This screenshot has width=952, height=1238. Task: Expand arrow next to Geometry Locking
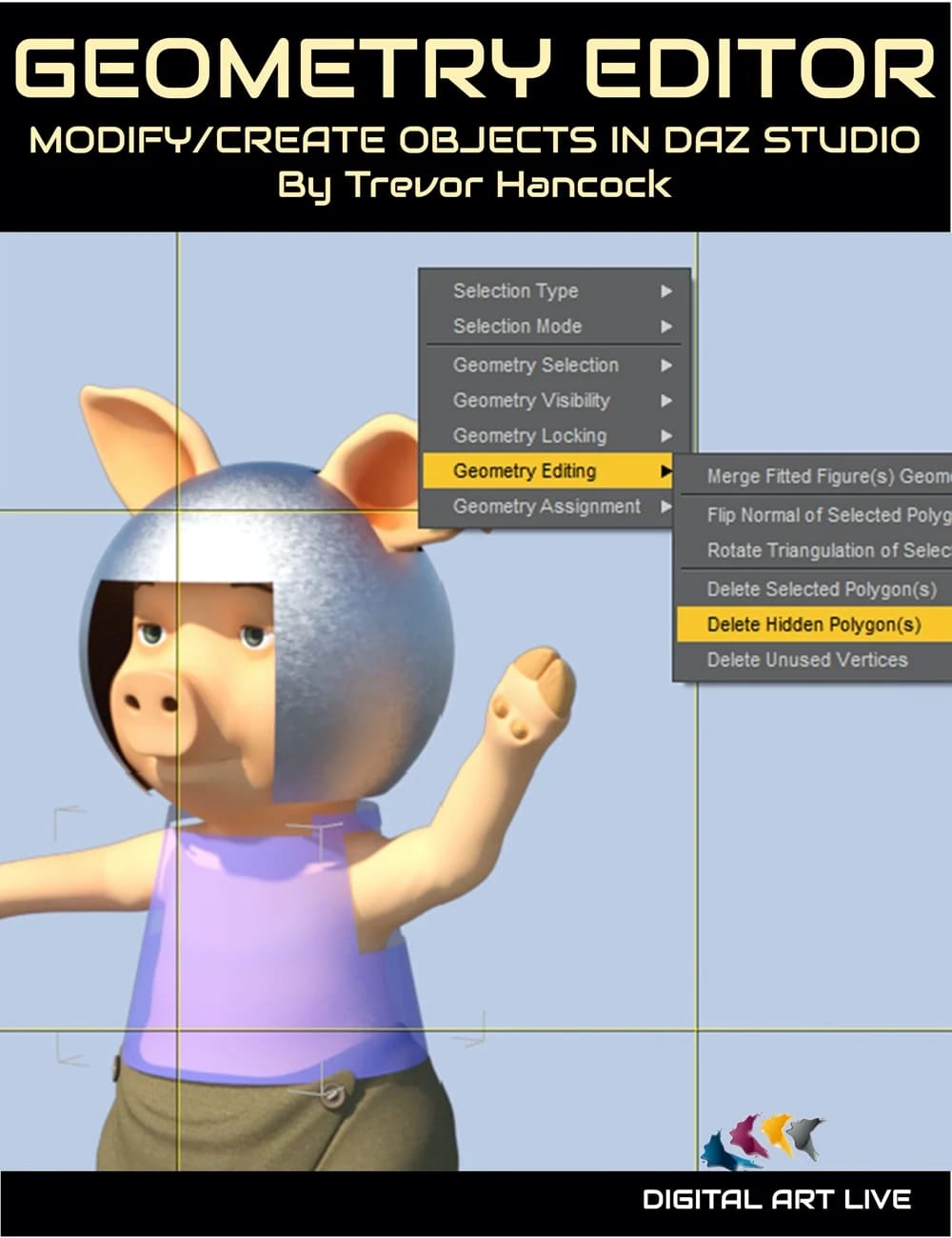[667, 436]
